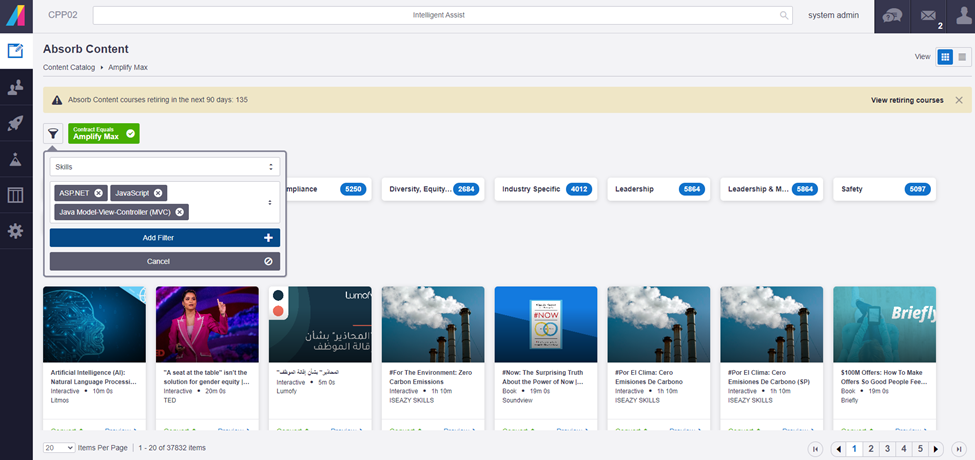
Task: Click '#Por El Clima: Cero Emisiones De Carbono (SP)' title
Action: click(770, 377)
